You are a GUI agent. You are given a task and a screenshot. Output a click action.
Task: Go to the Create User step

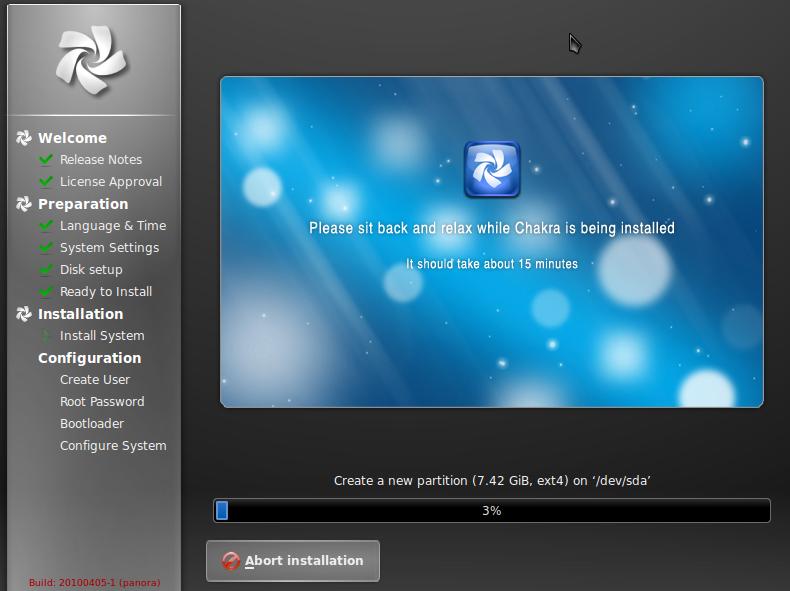95,380
